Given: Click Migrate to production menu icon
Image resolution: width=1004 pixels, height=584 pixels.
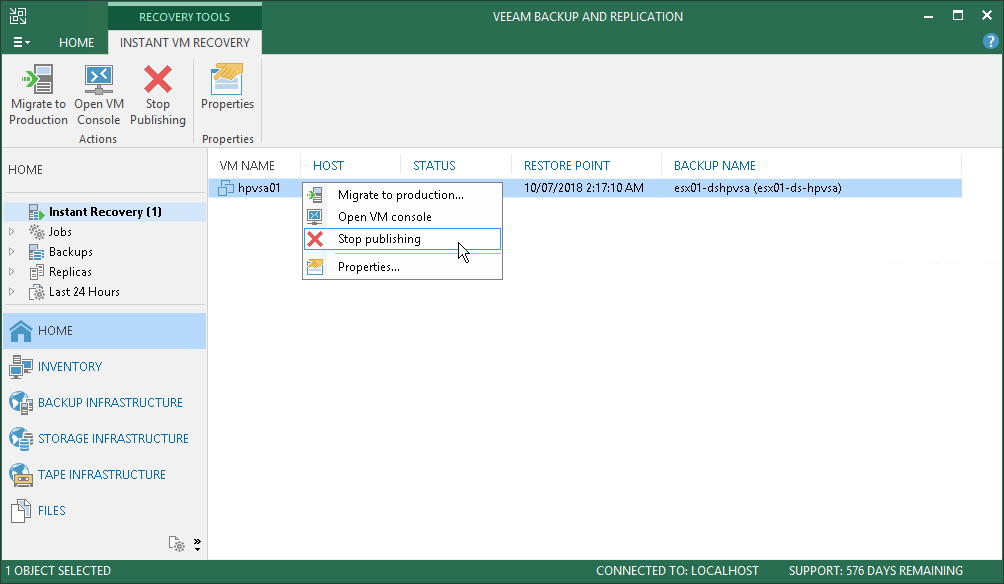Looking at the screenshot, I should pos(315,195).
